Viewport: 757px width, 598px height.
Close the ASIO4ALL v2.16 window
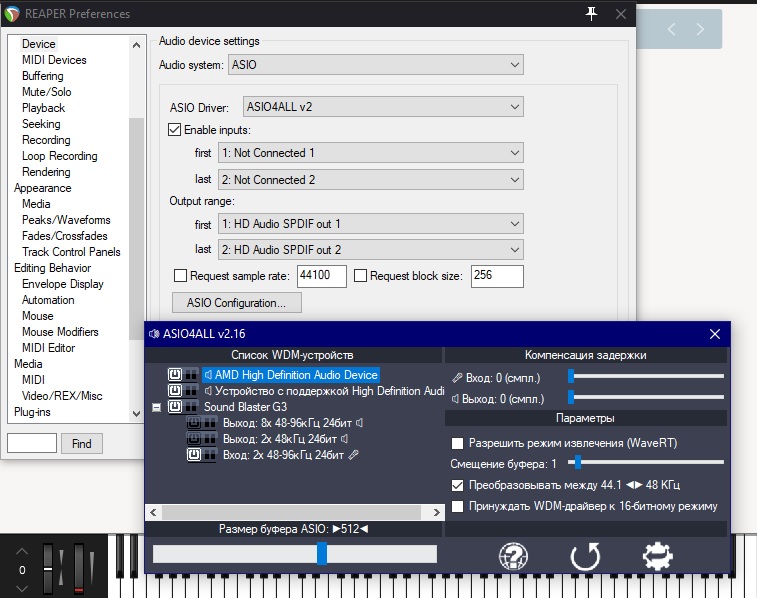tap(715, 334)
